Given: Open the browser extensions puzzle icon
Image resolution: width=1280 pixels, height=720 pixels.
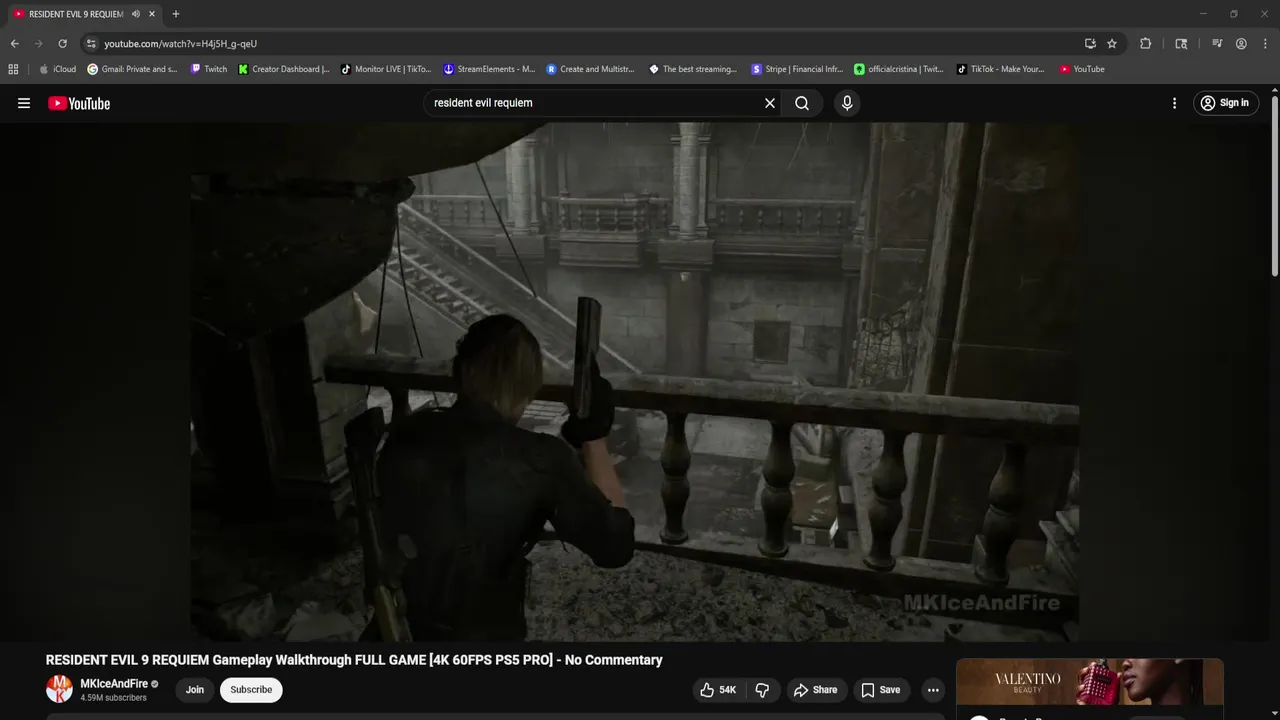Looking at the screenshot, I should 1146,44.
